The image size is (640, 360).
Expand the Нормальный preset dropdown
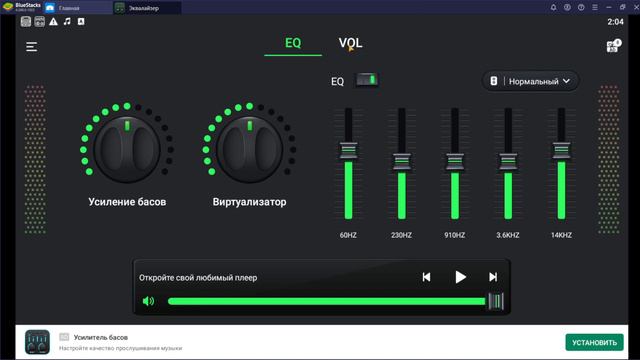point(530,81)
